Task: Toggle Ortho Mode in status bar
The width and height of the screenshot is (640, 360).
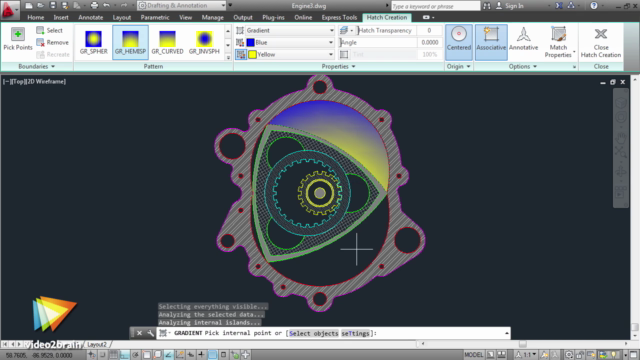Action: click(124, 355)
